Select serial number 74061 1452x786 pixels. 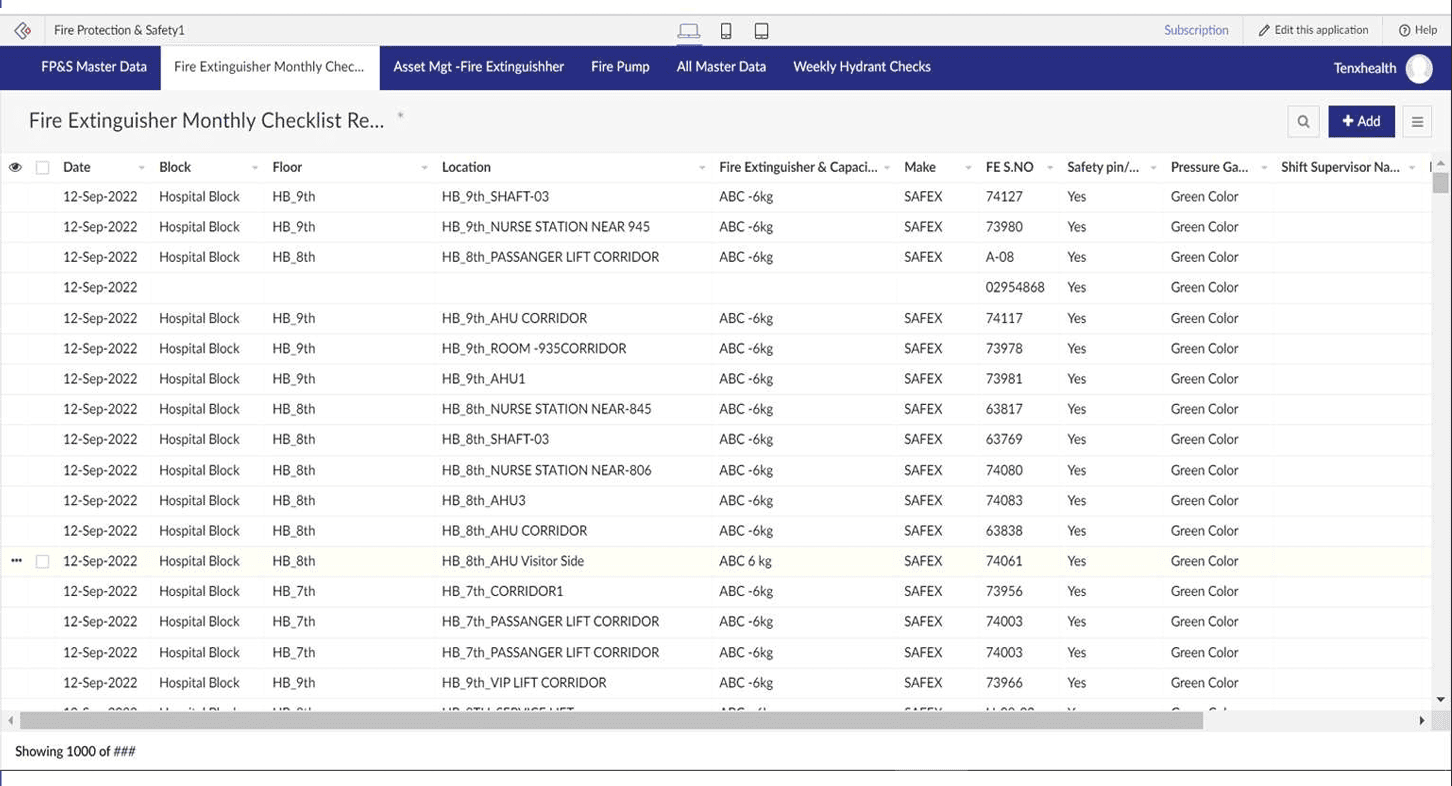[x=1004, y=561]
